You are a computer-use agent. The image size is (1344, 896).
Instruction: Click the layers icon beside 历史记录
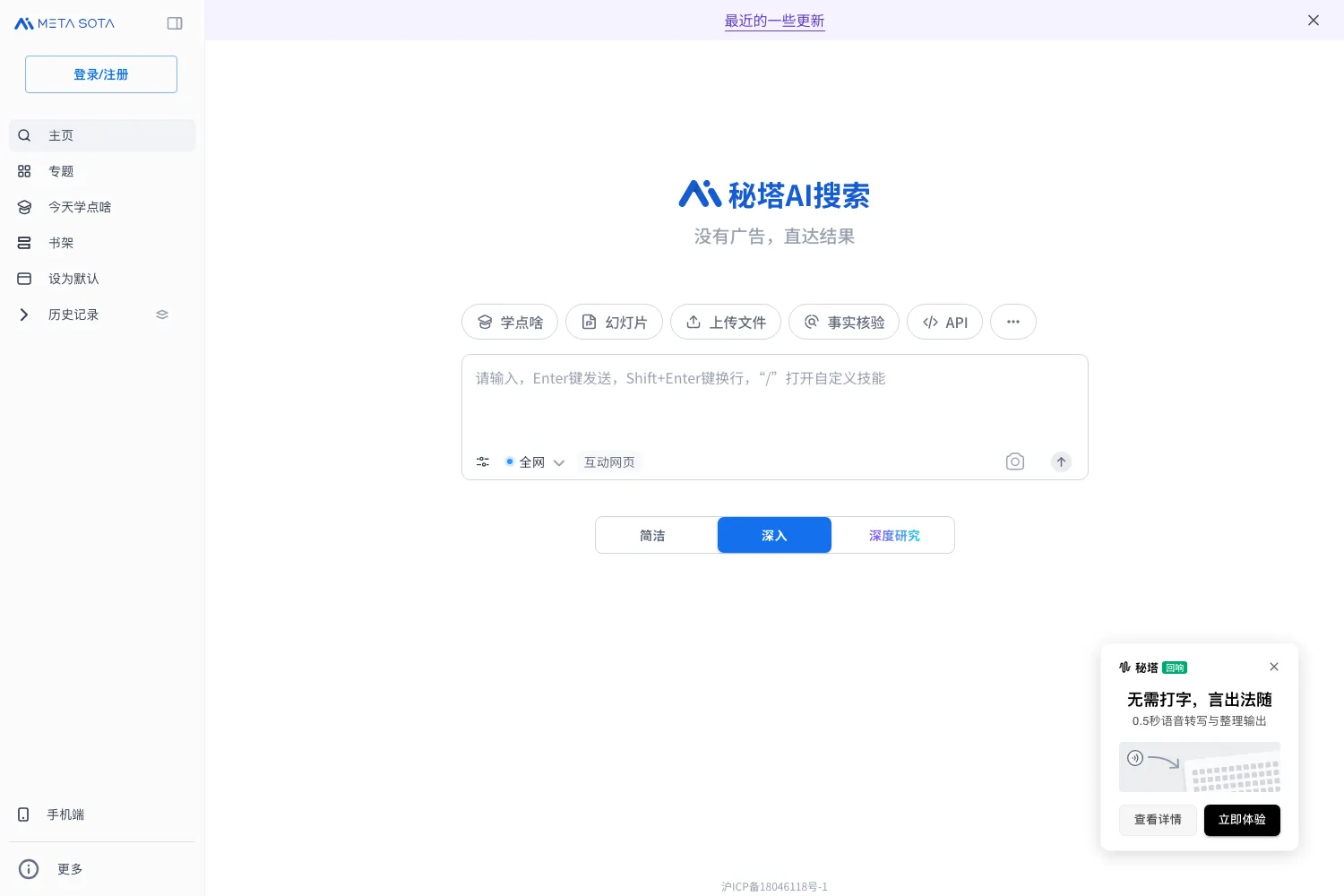(x=162, y=314)
